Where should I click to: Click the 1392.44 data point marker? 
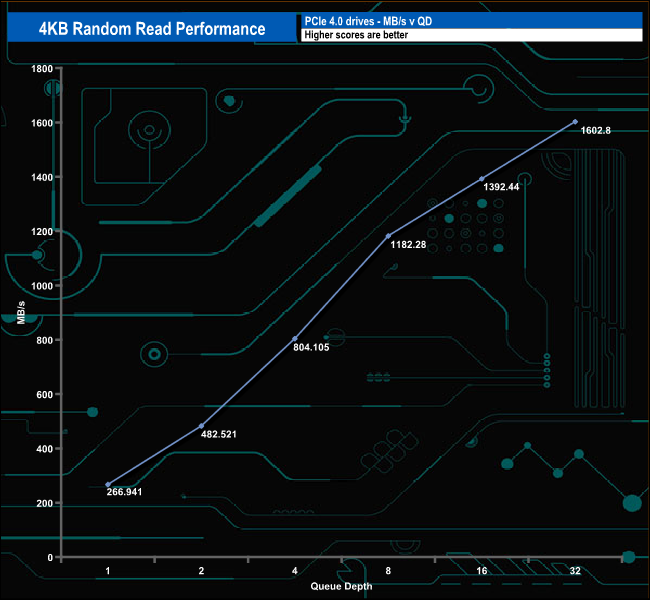tap(482, 179)
